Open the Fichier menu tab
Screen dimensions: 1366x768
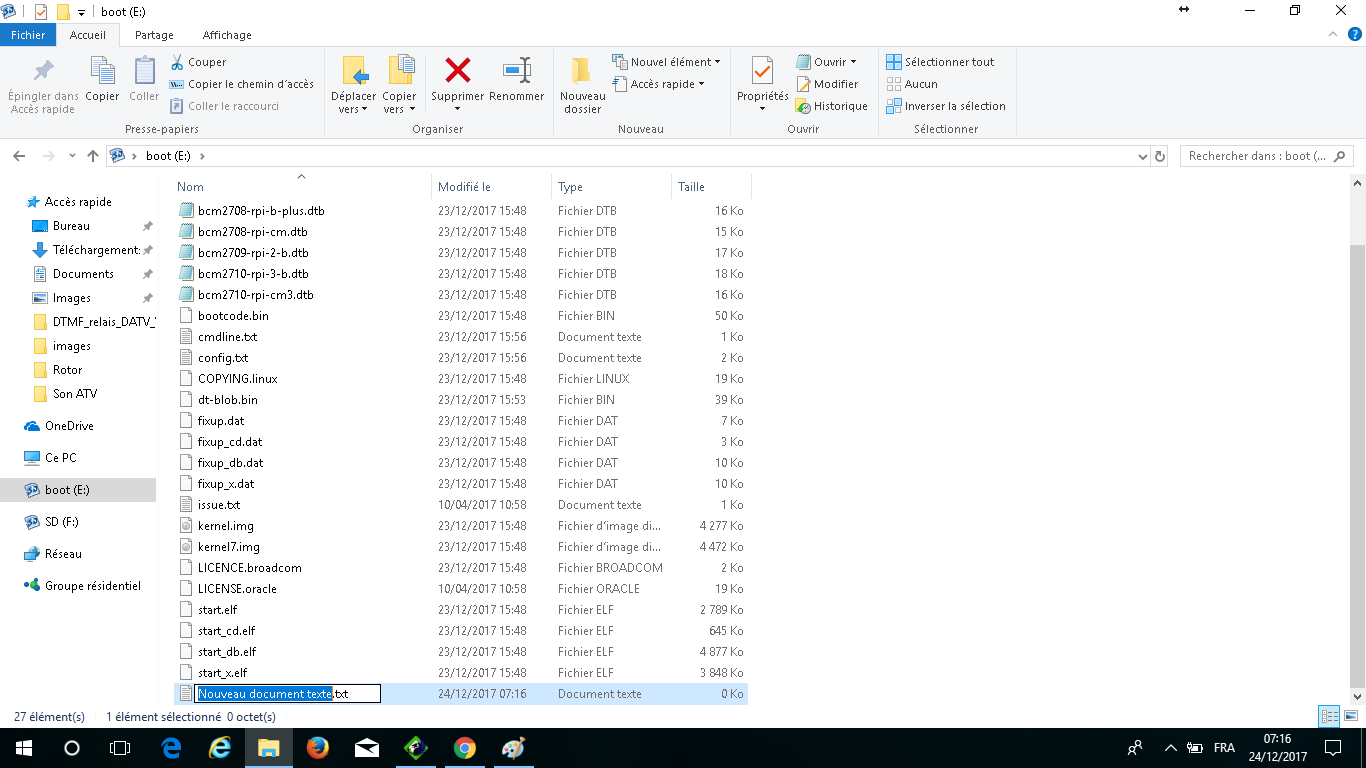pos(28,35)
